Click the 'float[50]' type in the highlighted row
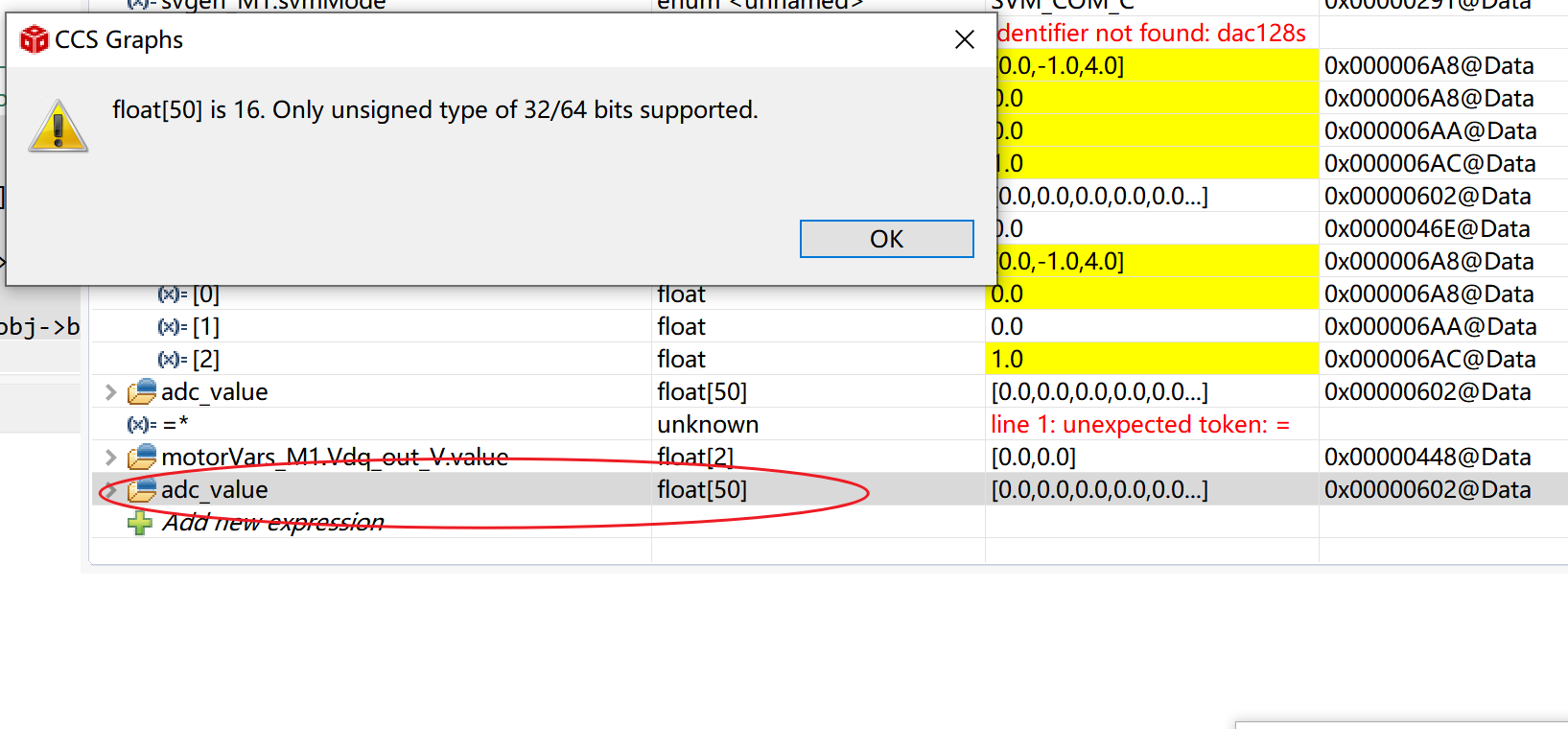The height and width of the screenshot is (729, 1568). pos(702,490)
